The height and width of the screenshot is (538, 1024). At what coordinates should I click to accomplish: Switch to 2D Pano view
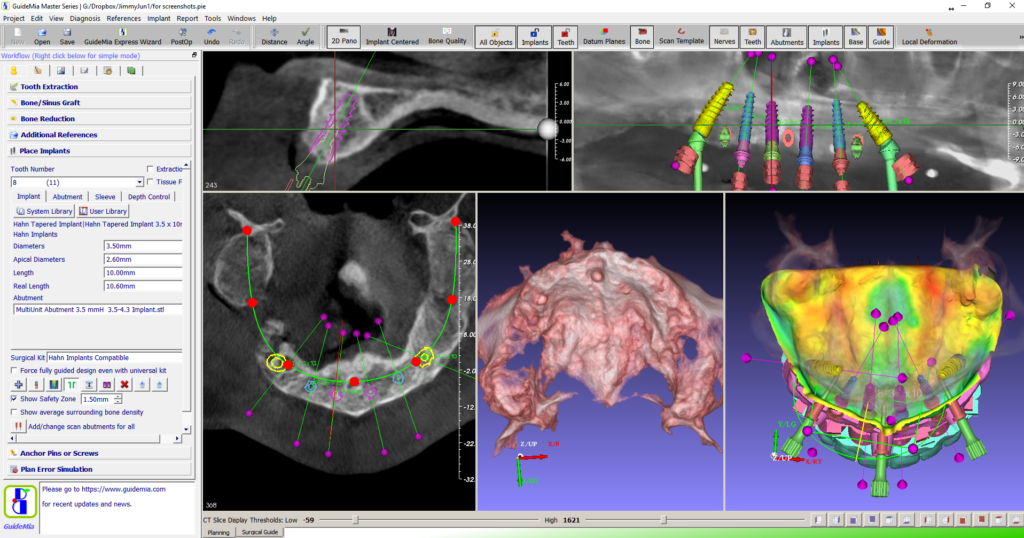click(x=345, y=37)
